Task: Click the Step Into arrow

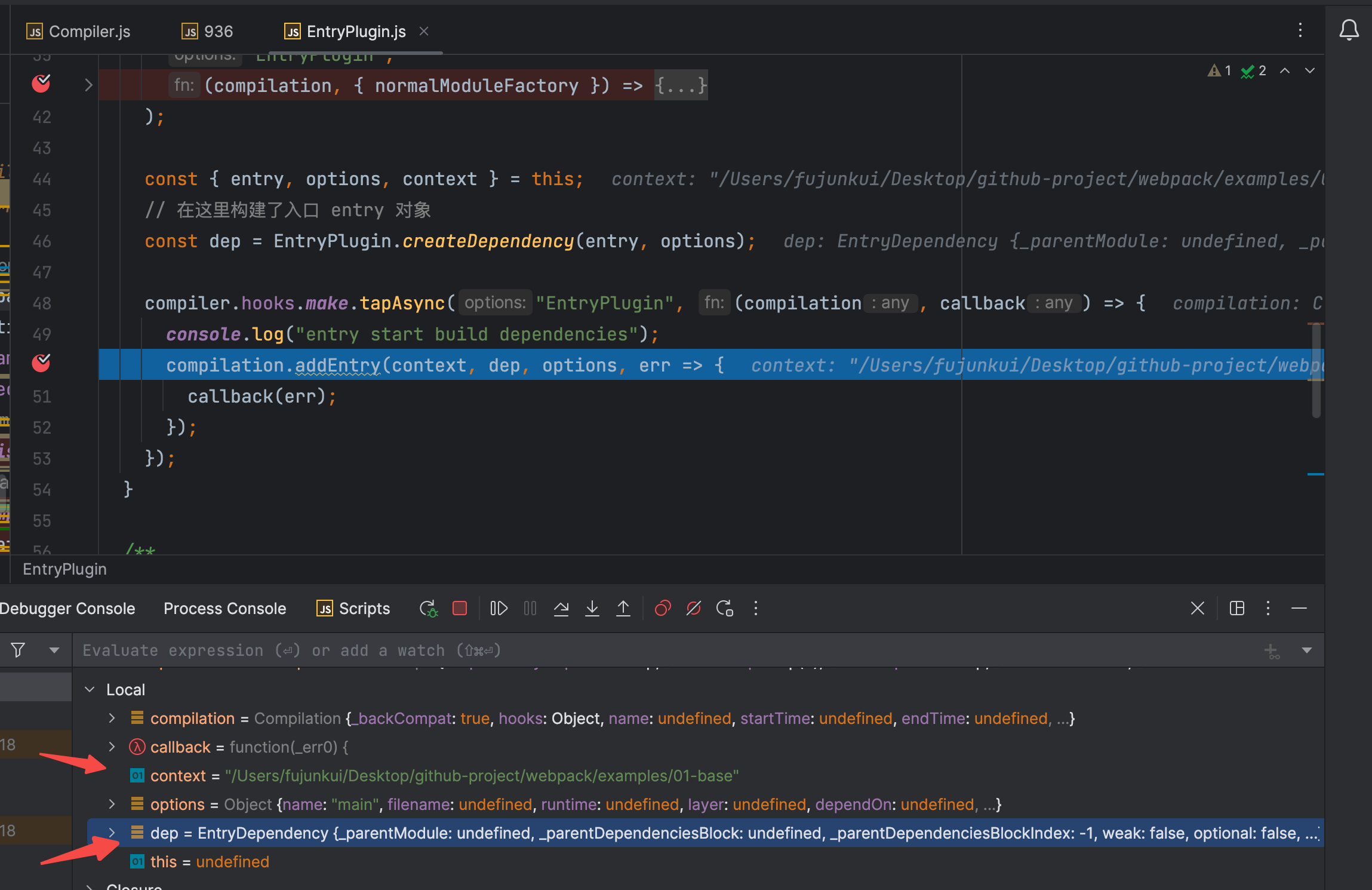Action: click(592, 609)
